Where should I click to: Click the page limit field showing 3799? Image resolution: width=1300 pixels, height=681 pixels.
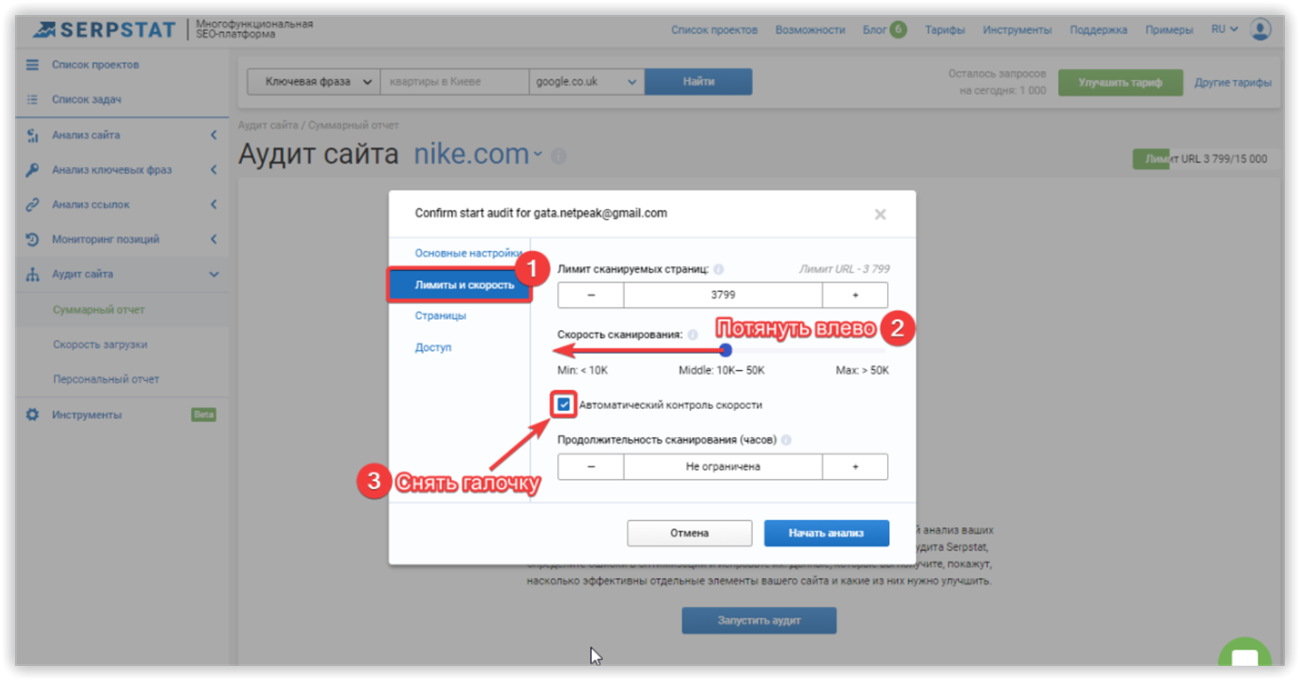pos(723,295)
